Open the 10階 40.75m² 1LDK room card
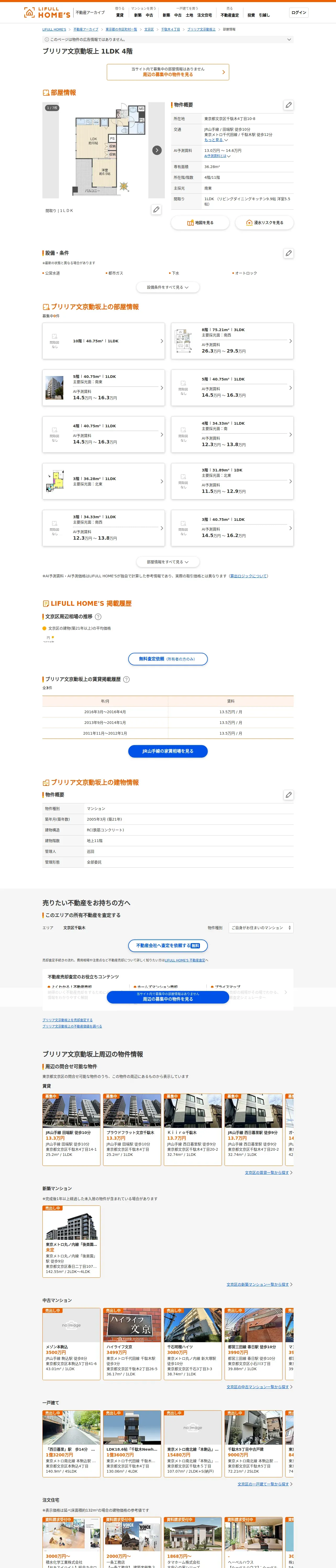 coord(104,341)
